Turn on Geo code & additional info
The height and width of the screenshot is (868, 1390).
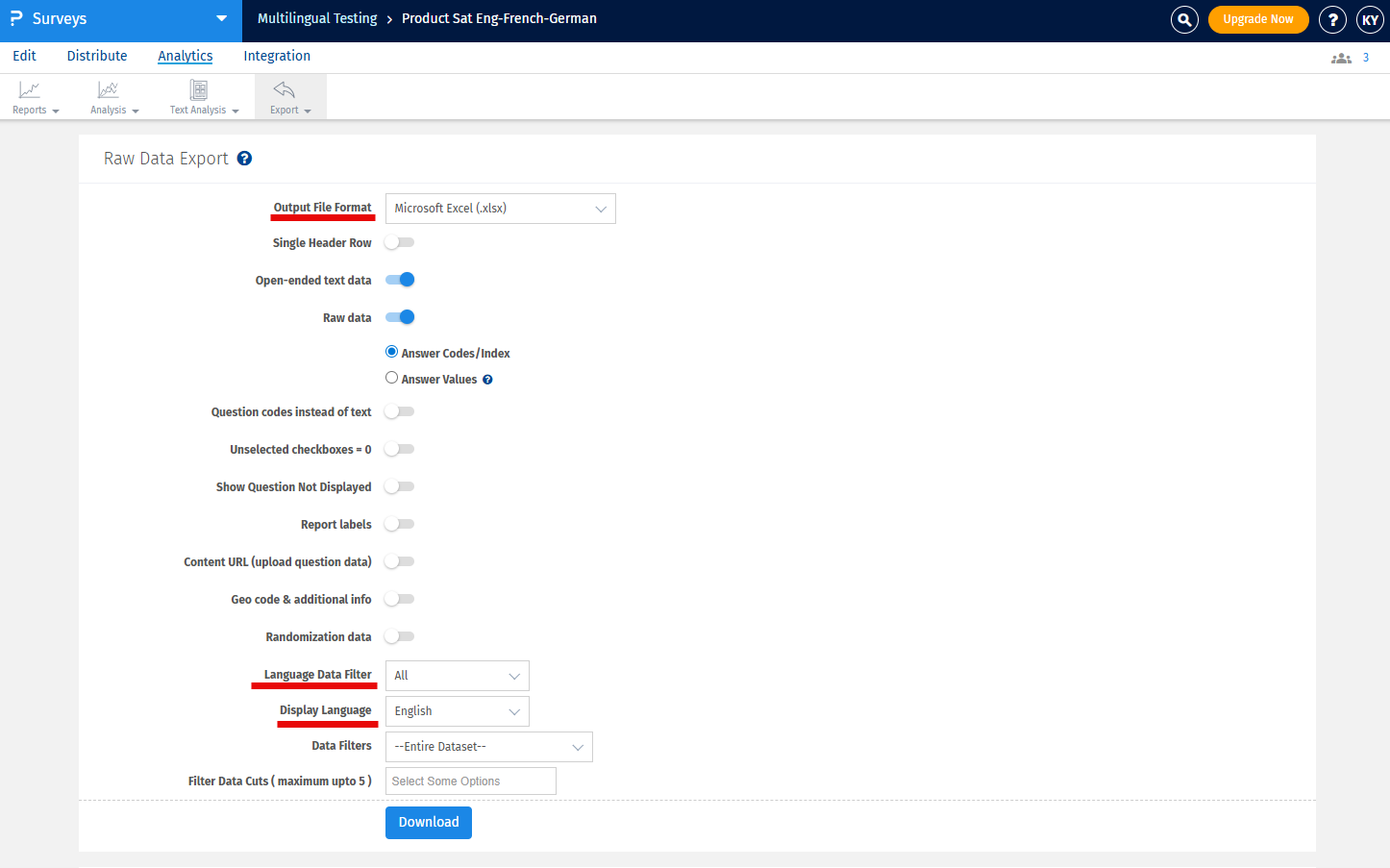(x=399, y=599)
